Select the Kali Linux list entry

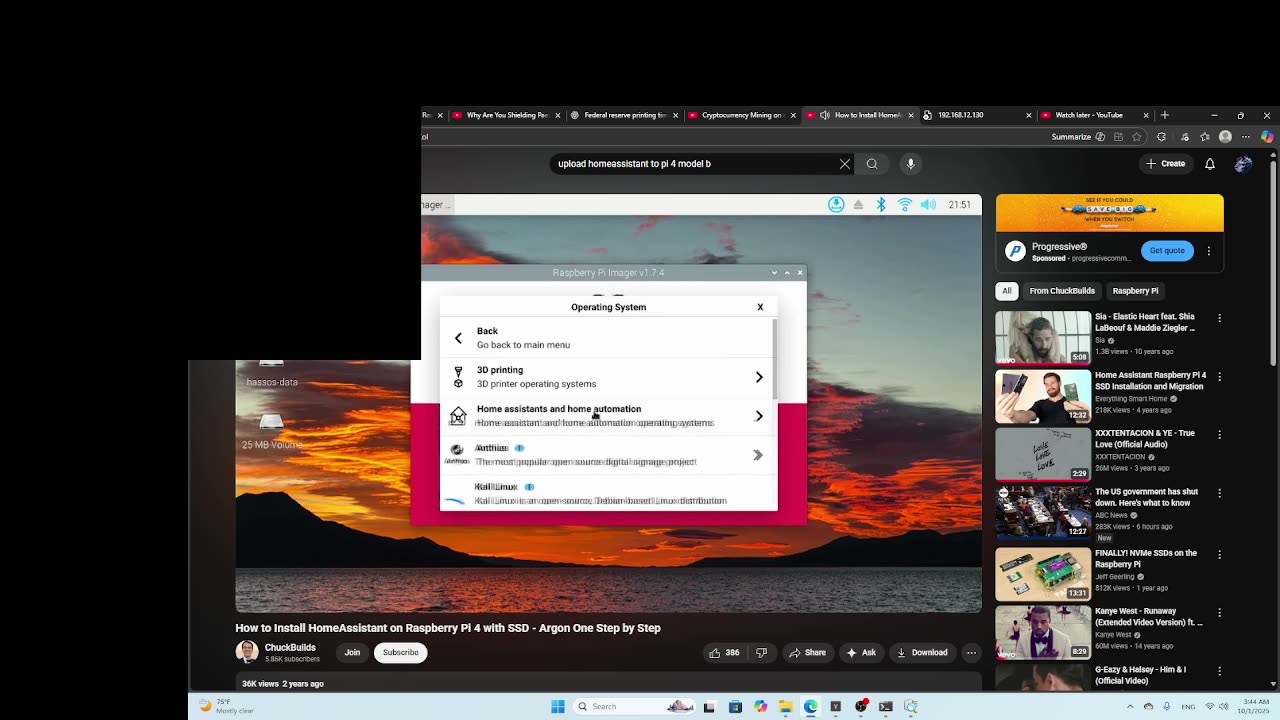pyautogui.click(x=608, y=494)
